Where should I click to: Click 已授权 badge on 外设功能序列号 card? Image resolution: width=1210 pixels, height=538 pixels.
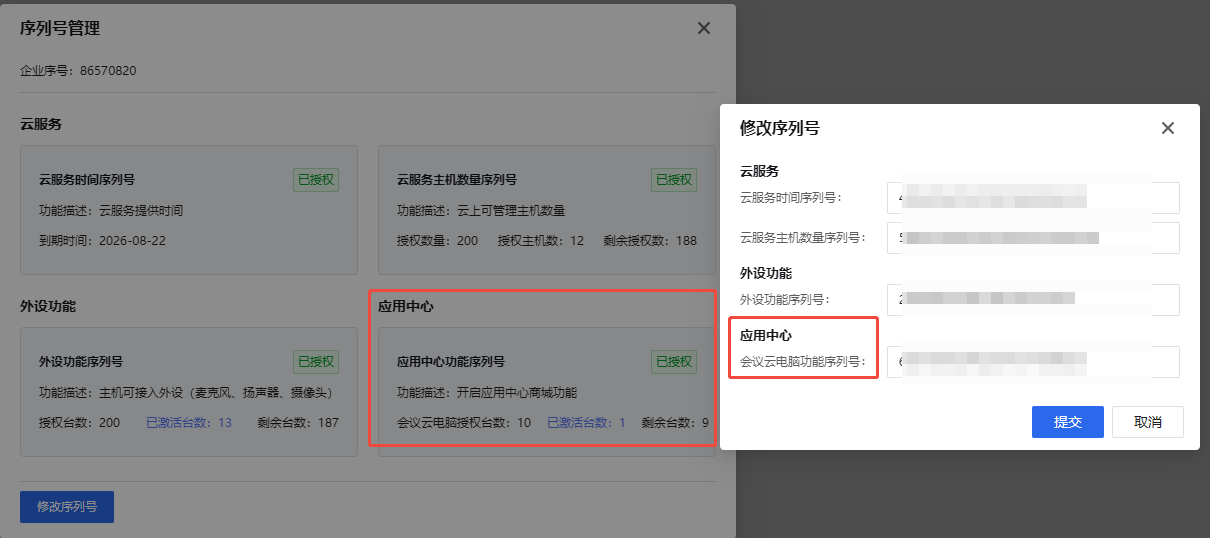coord(316,362)
